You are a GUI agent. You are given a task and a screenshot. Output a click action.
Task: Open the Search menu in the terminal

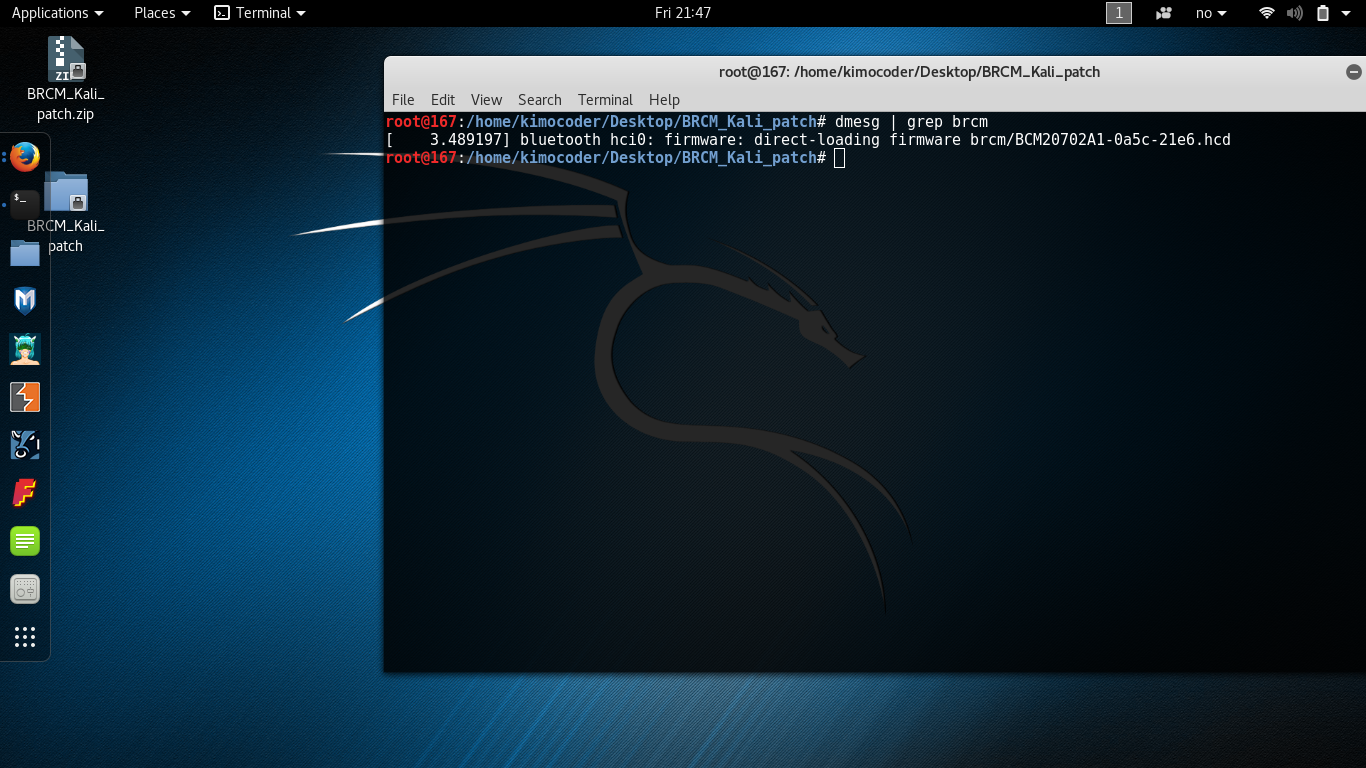point(539,100)
